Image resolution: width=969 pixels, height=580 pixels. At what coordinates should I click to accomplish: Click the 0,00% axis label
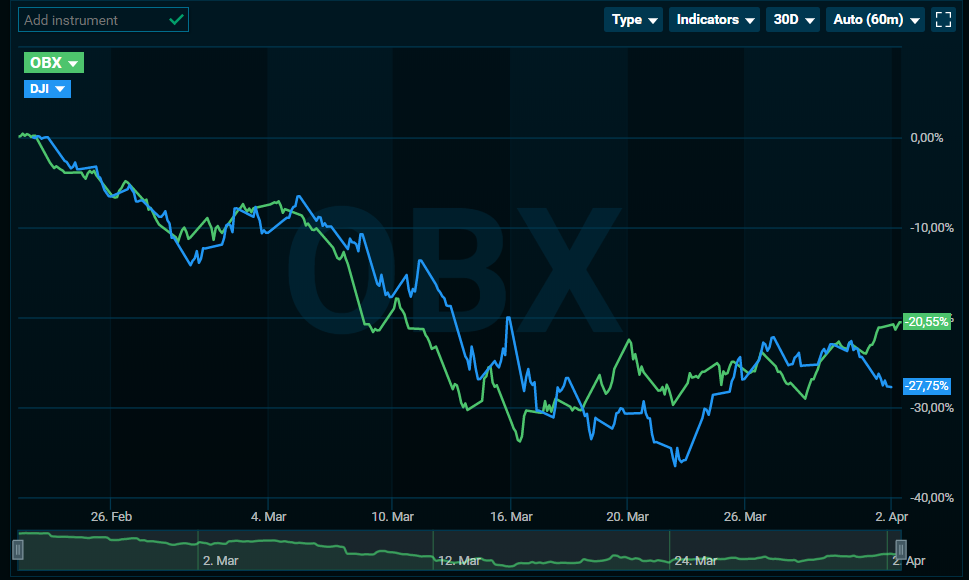(x=926, y=138)
